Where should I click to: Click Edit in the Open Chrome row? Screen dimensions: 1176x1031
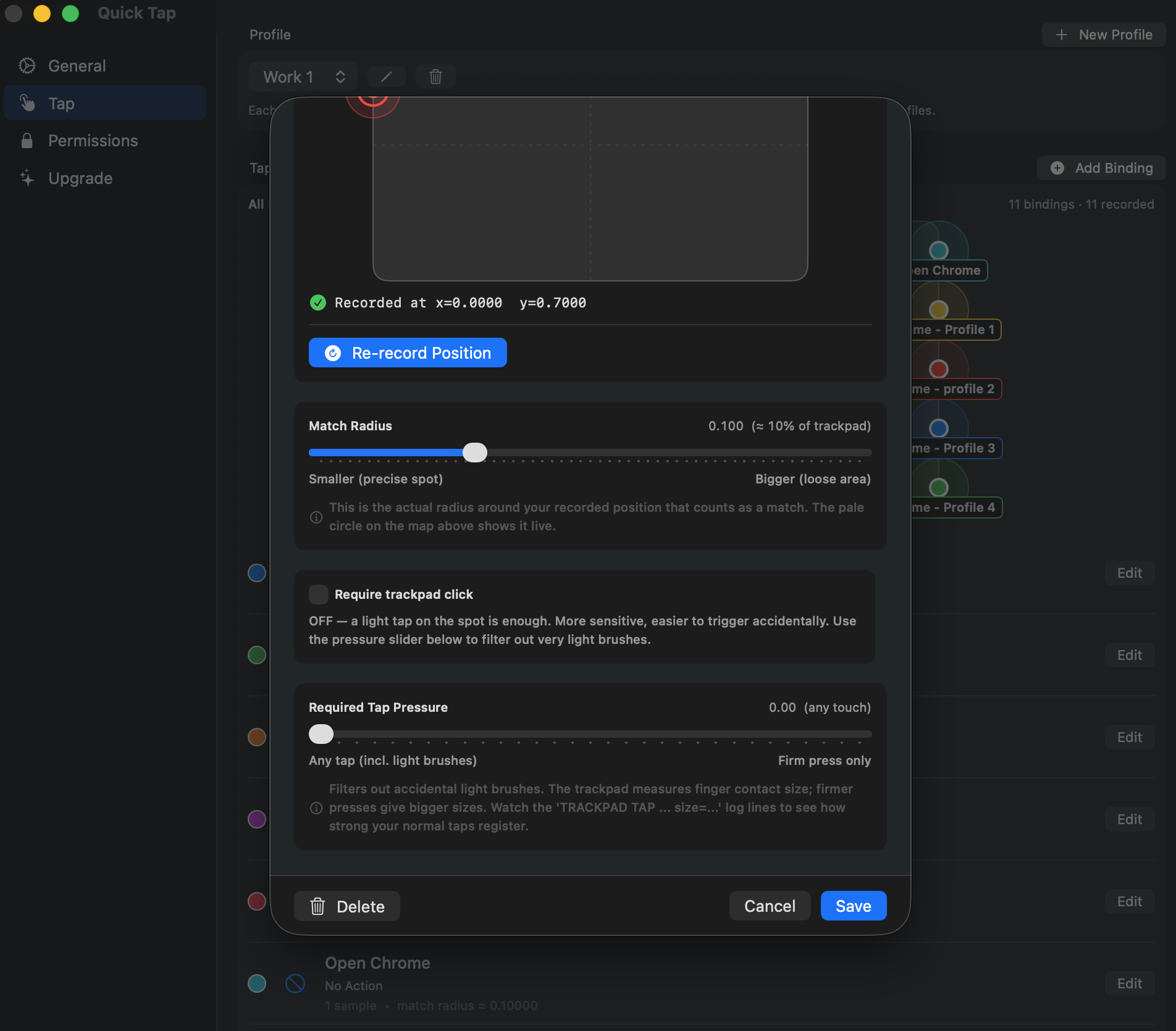coord(1130,983)
